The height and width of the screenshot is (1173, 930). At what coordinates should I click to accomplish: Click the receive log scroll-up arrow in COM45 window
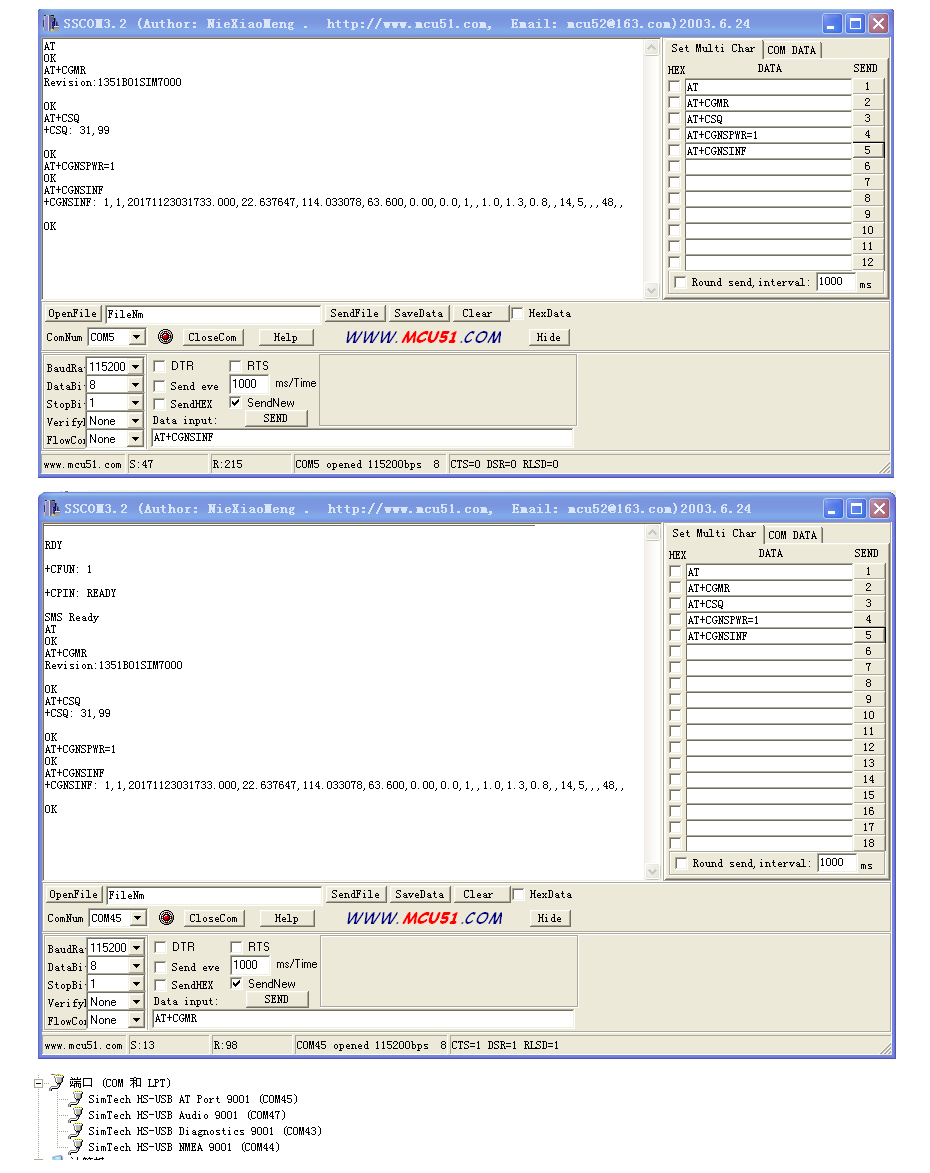[x=652, y=533]
